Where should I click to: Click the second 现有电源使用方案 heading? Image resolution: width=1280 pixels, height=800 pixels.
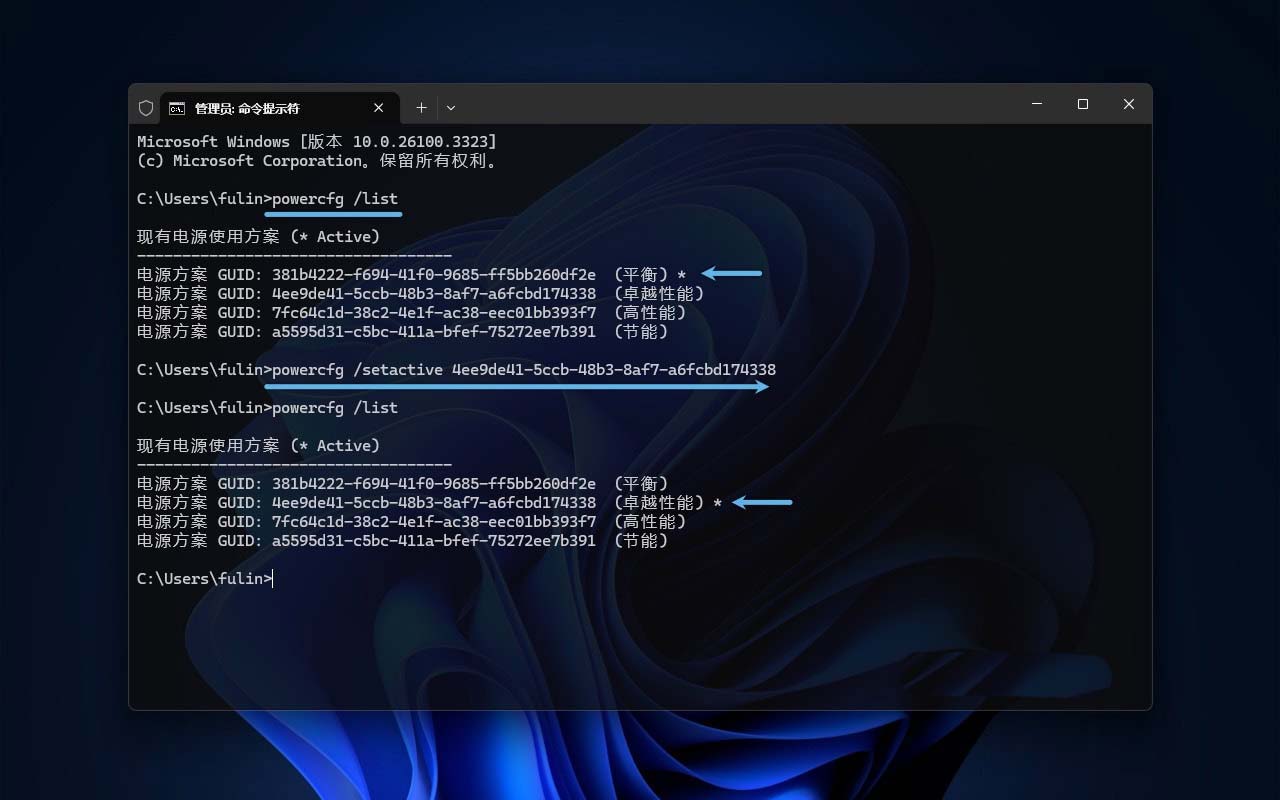point(259,446)
